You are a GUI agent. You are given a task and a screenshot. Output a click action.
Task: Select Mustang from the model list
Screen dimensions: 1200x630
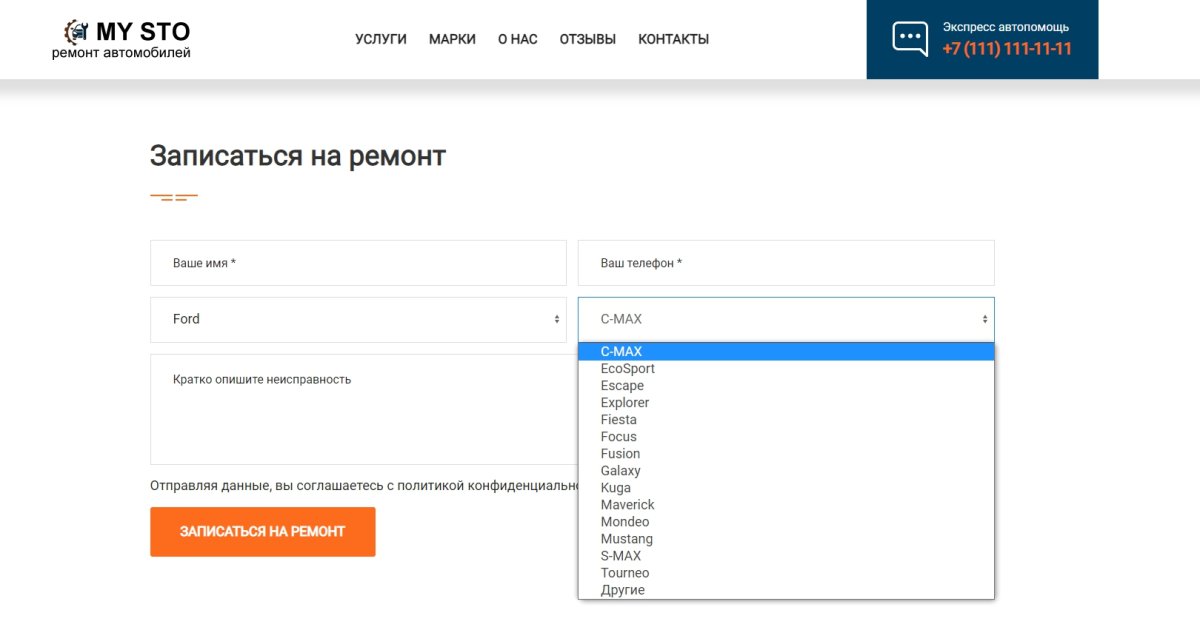[x=627, y=538]
